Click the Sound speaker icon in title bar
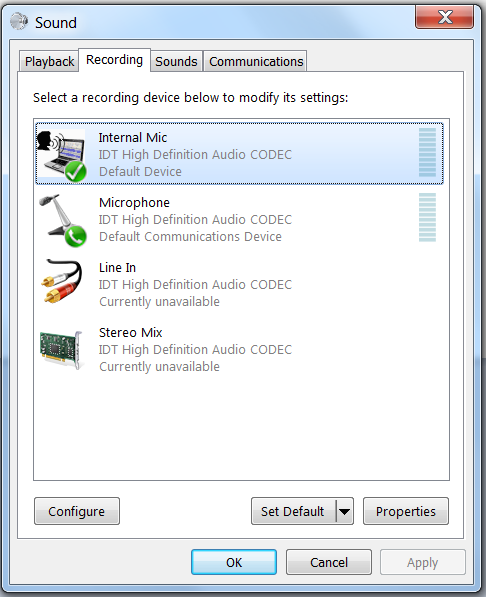This screenshot has width=486, height=597. [x=19, y=21]
